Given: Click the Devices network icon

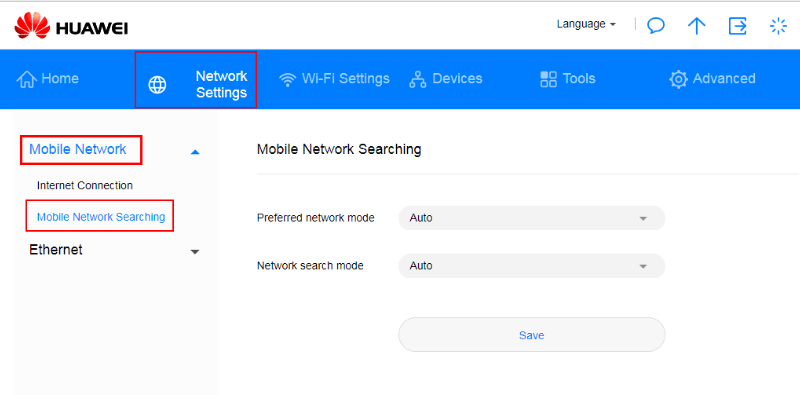Looking at the screenshot, I should pos(418,80).
